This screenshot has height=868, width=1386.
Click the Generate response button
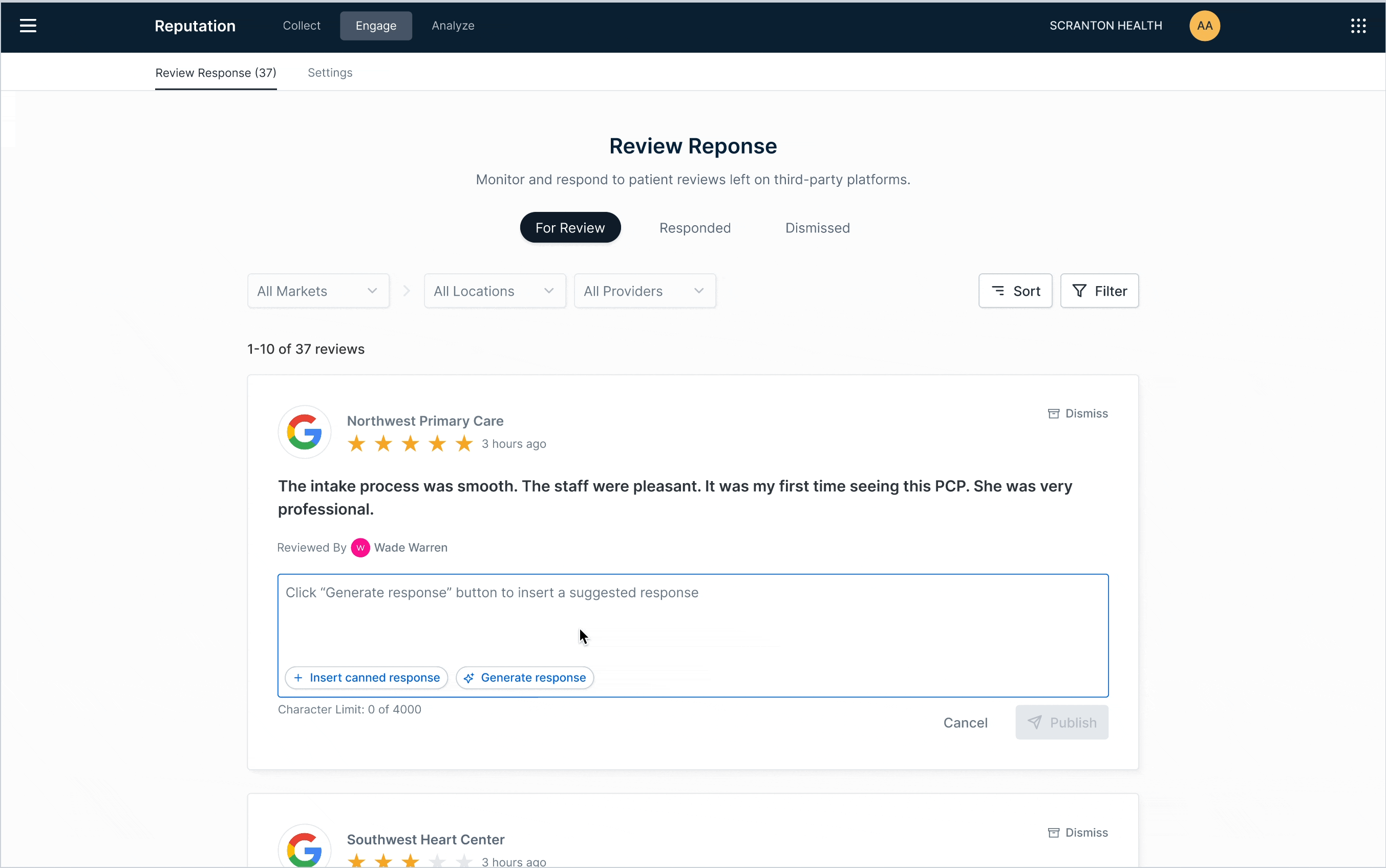(x=525, y=678)
